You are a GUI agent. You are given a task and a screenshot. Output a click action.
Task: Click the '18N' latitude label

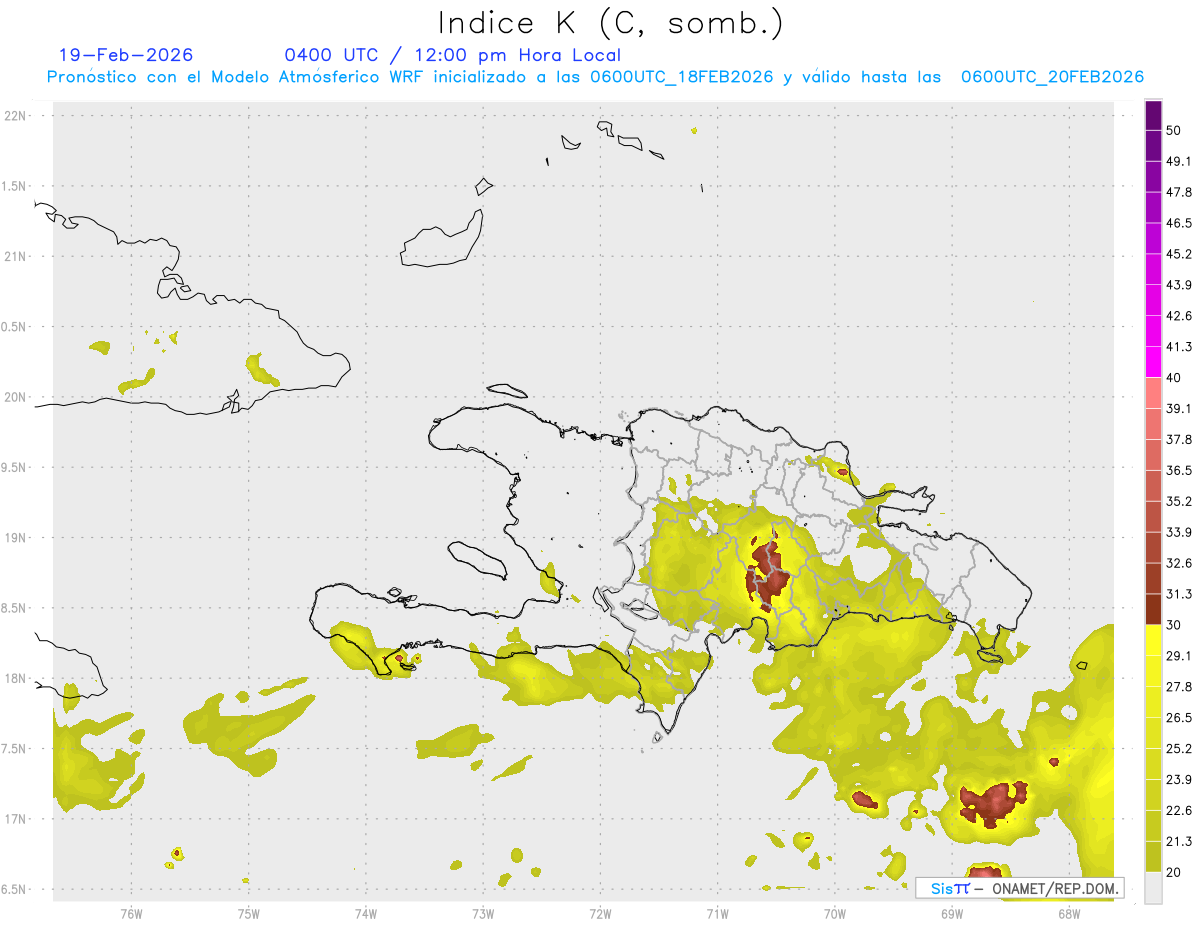16,678
